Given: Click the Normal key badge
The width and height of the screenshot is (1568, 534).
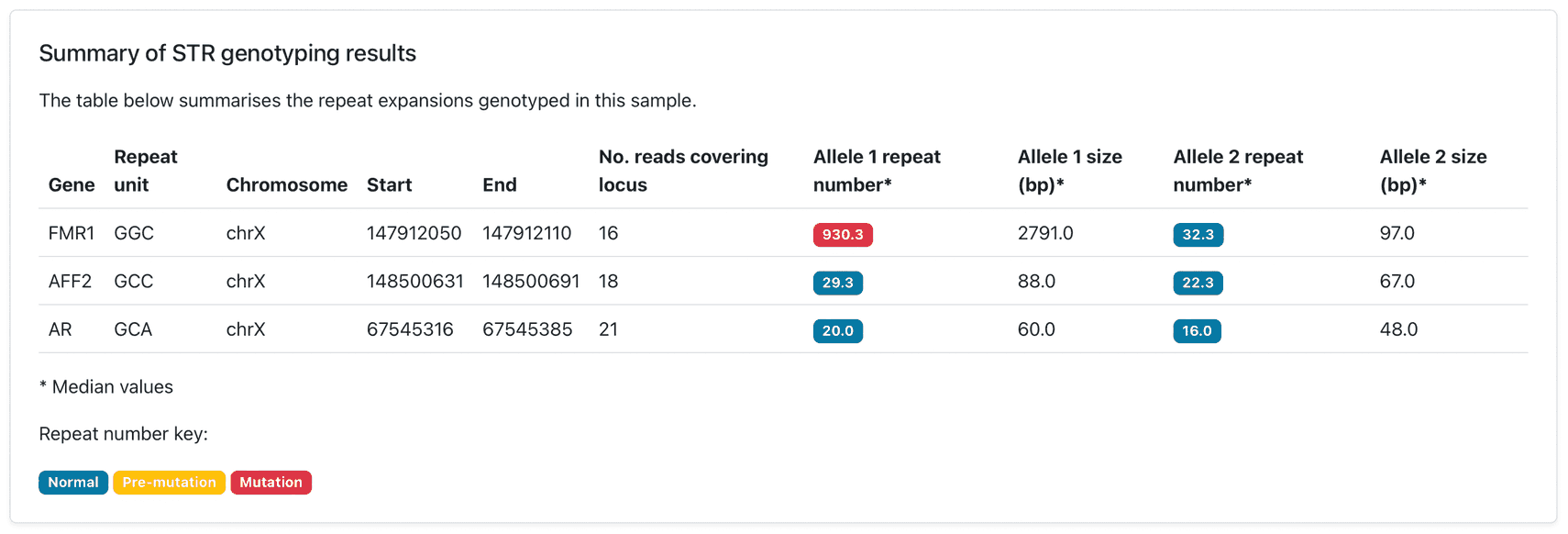Looking at the screenshot, I should click(x=73, y=483).
